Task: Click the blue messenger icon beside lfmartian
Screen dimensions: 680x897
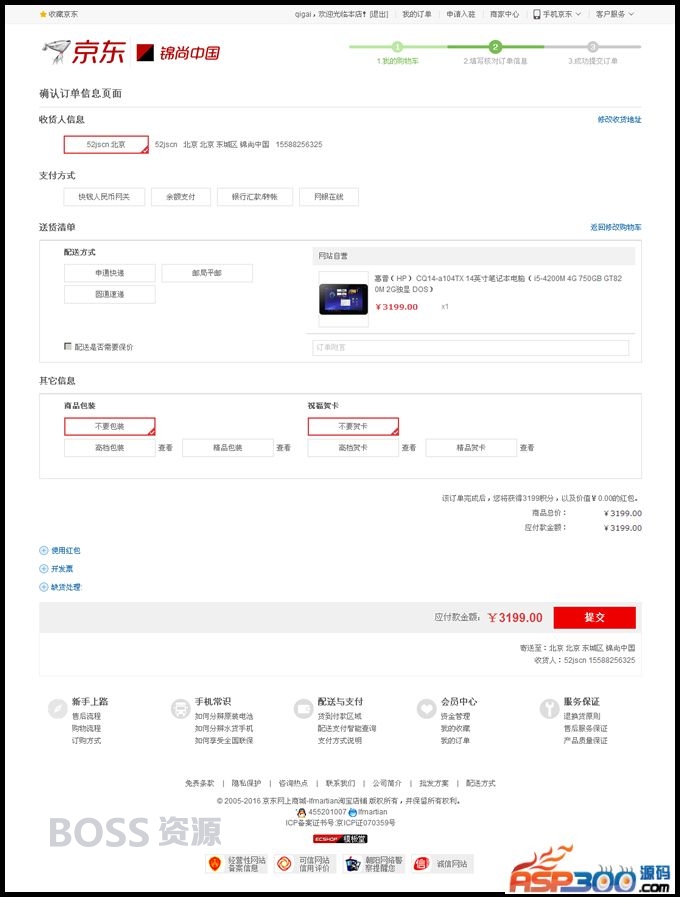Action: point(353,812)
